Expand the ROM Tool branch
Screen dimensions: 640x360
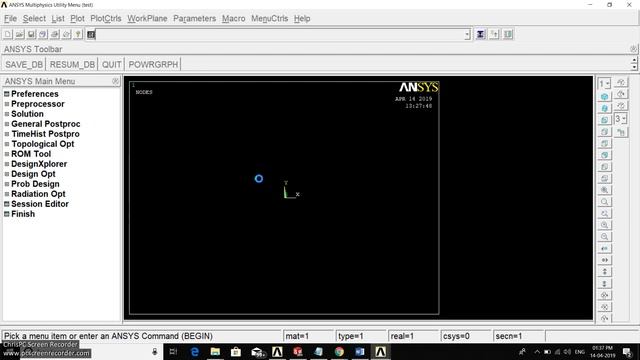coord(7,154)
